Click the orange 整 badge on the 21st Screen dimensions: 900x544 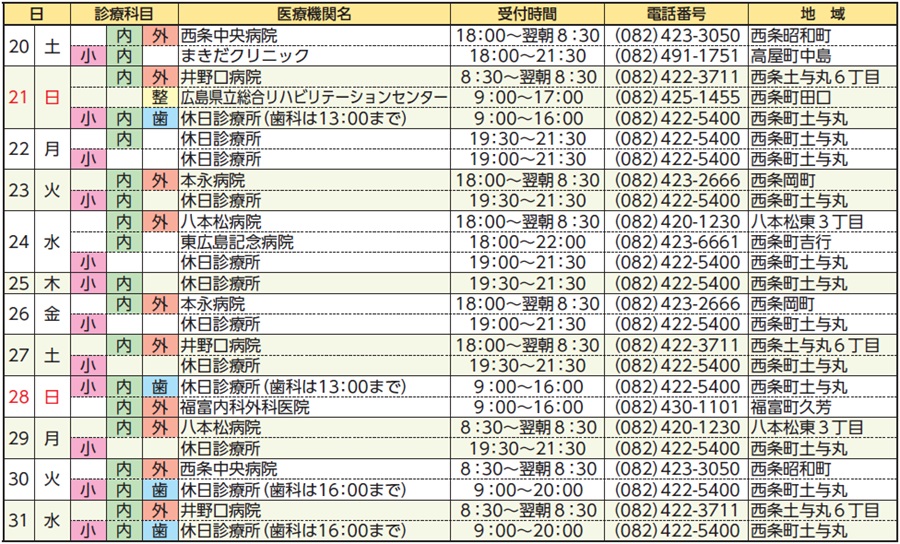coord(159,97)
